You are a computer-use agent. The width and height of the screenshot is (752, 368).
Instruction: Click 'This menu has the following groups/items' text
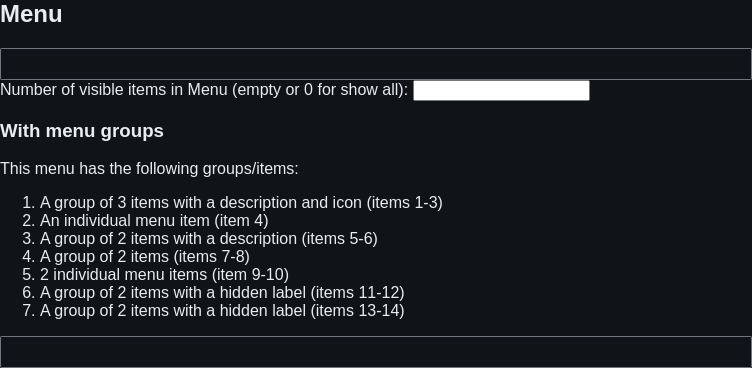click(149, 169)
